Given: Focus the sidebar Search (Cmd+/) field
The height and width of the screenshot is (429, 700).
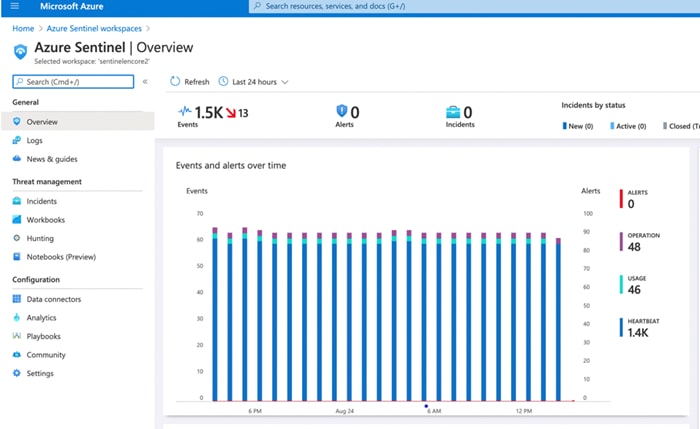Looking at the screenshot, I should [73, 82].
